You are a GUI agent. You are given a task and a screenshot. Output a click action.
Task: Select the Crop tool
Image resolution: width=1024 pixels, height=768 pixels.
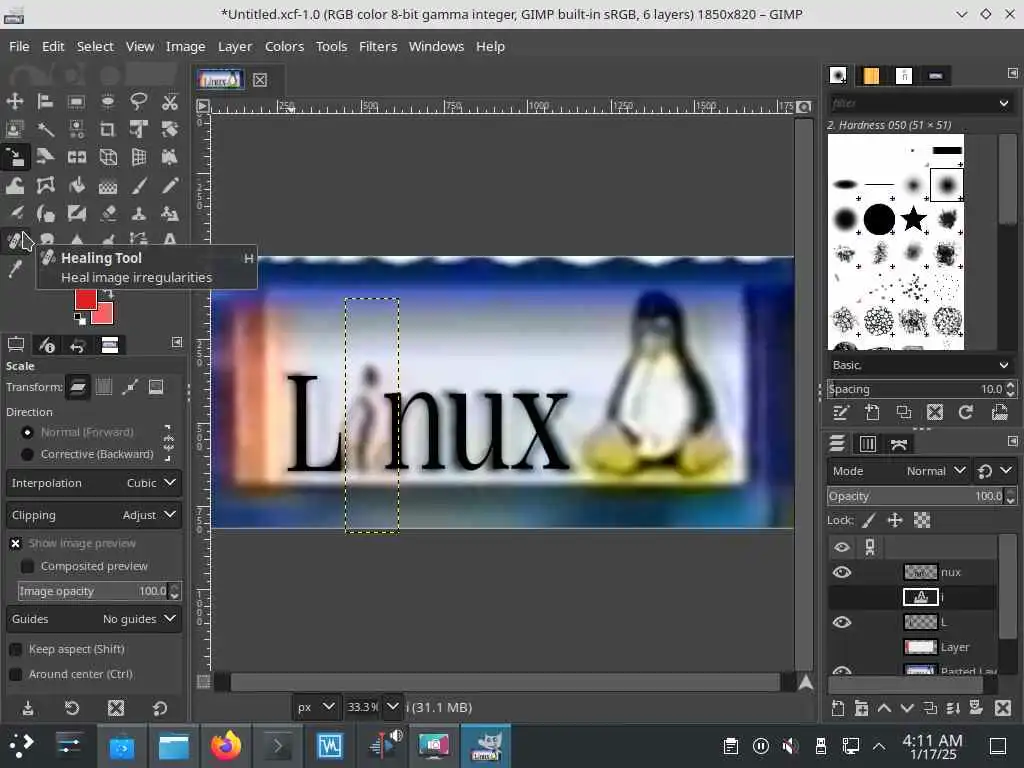point(108,129)
